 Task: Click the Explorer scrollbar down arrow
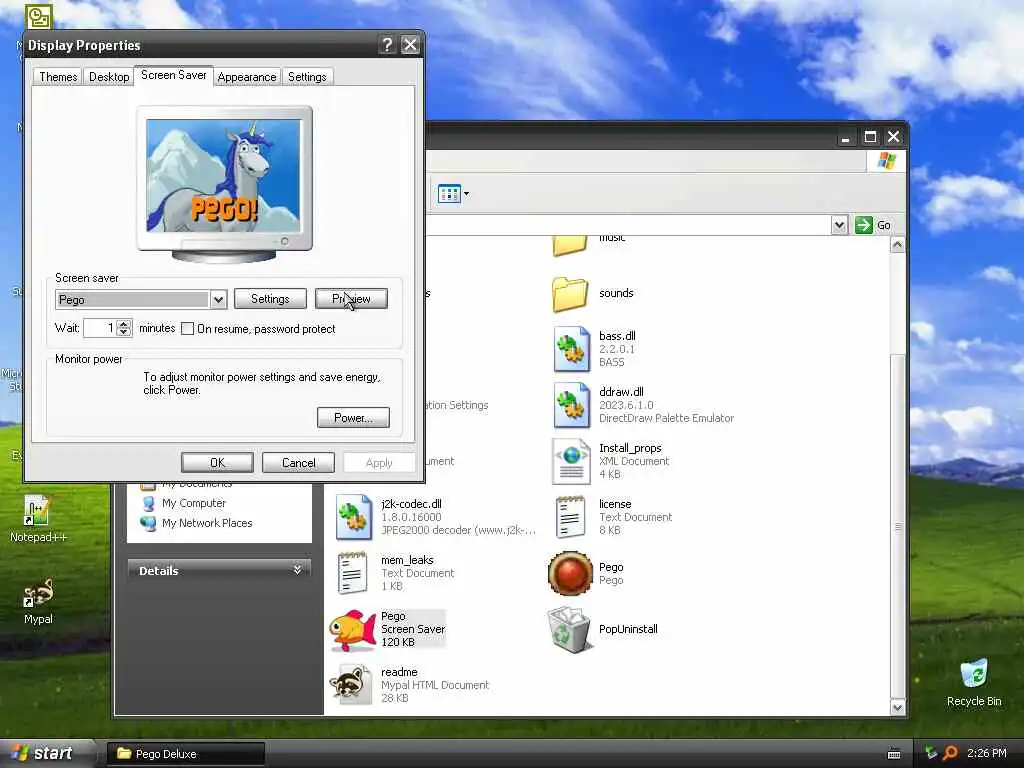tap(897, 707)
